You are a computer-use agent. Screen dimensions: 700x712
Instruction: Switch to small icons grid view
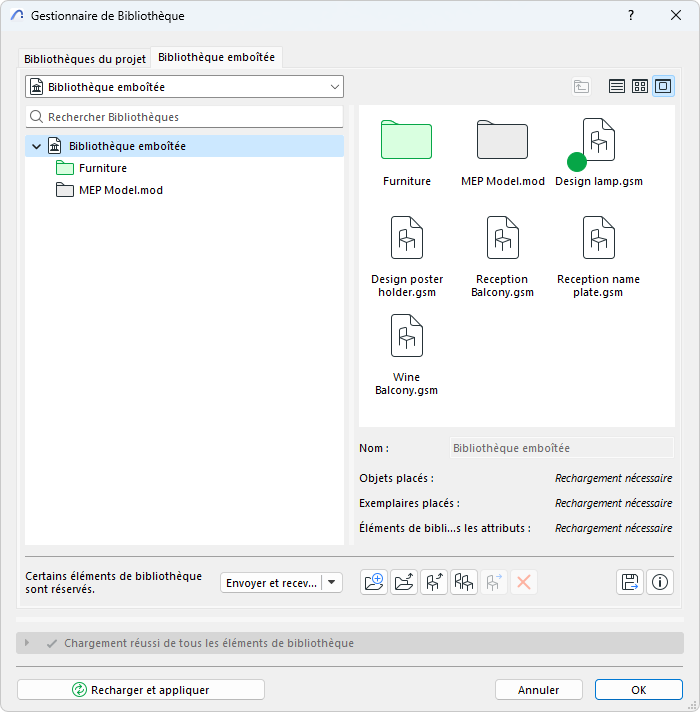640,86
